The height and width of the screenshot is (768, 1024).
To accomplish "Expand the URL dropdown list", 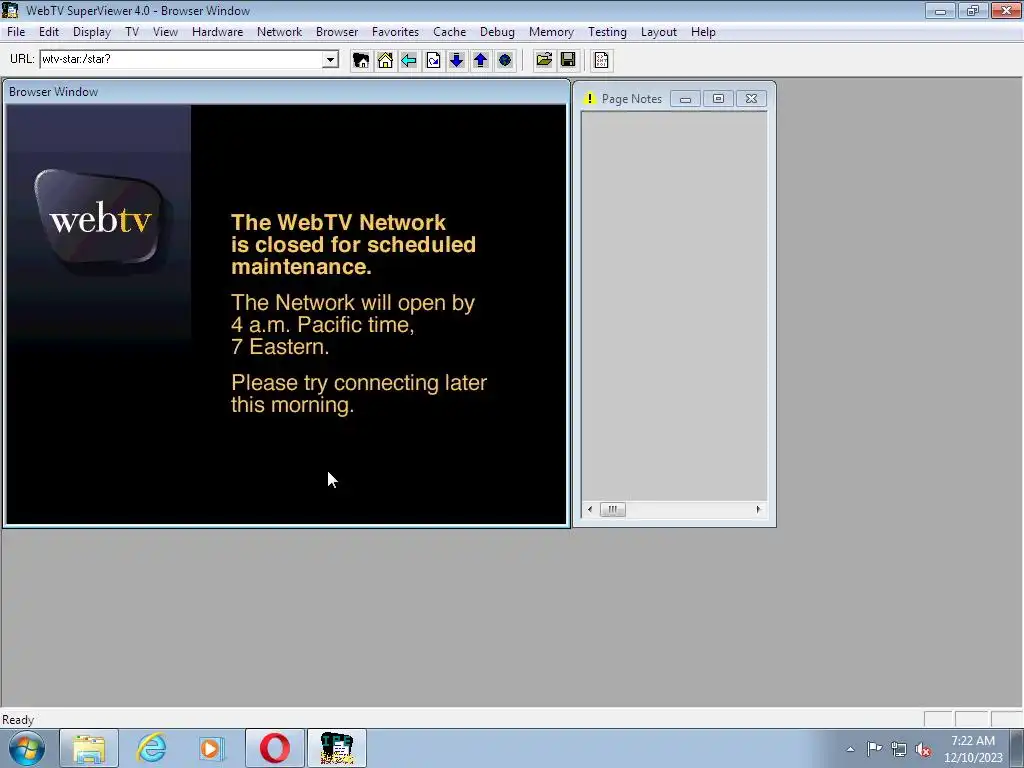I will click(x=330, y=59).
